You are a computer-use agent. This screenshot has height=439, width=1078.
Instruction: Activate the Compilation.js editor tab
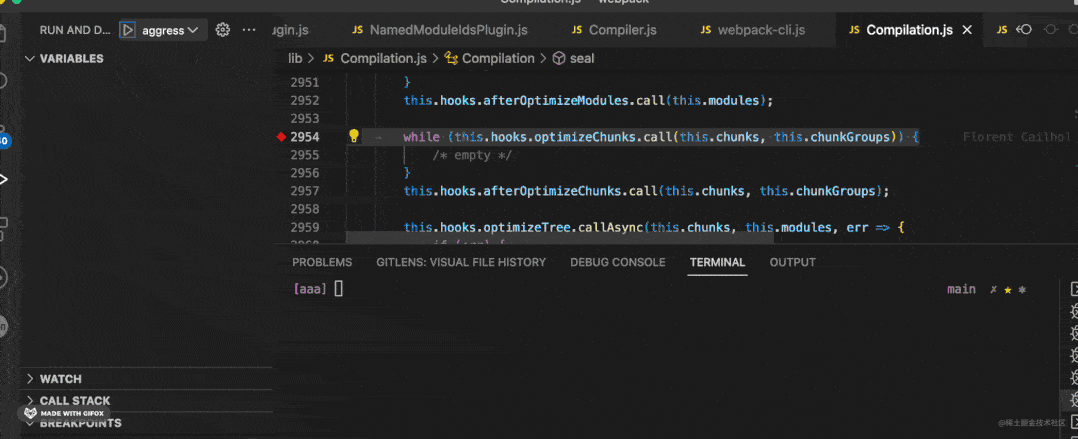[909, 30]
